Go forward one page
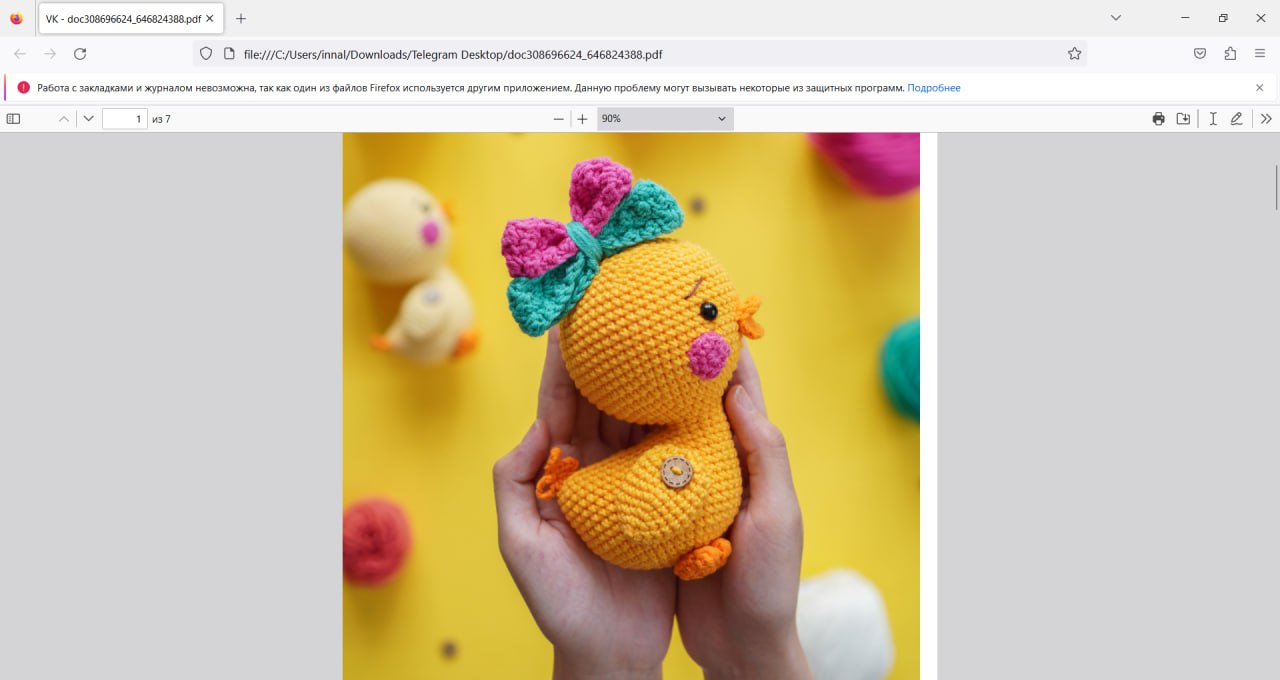This screenshot has height=680, width=1280. coord(50,54)
